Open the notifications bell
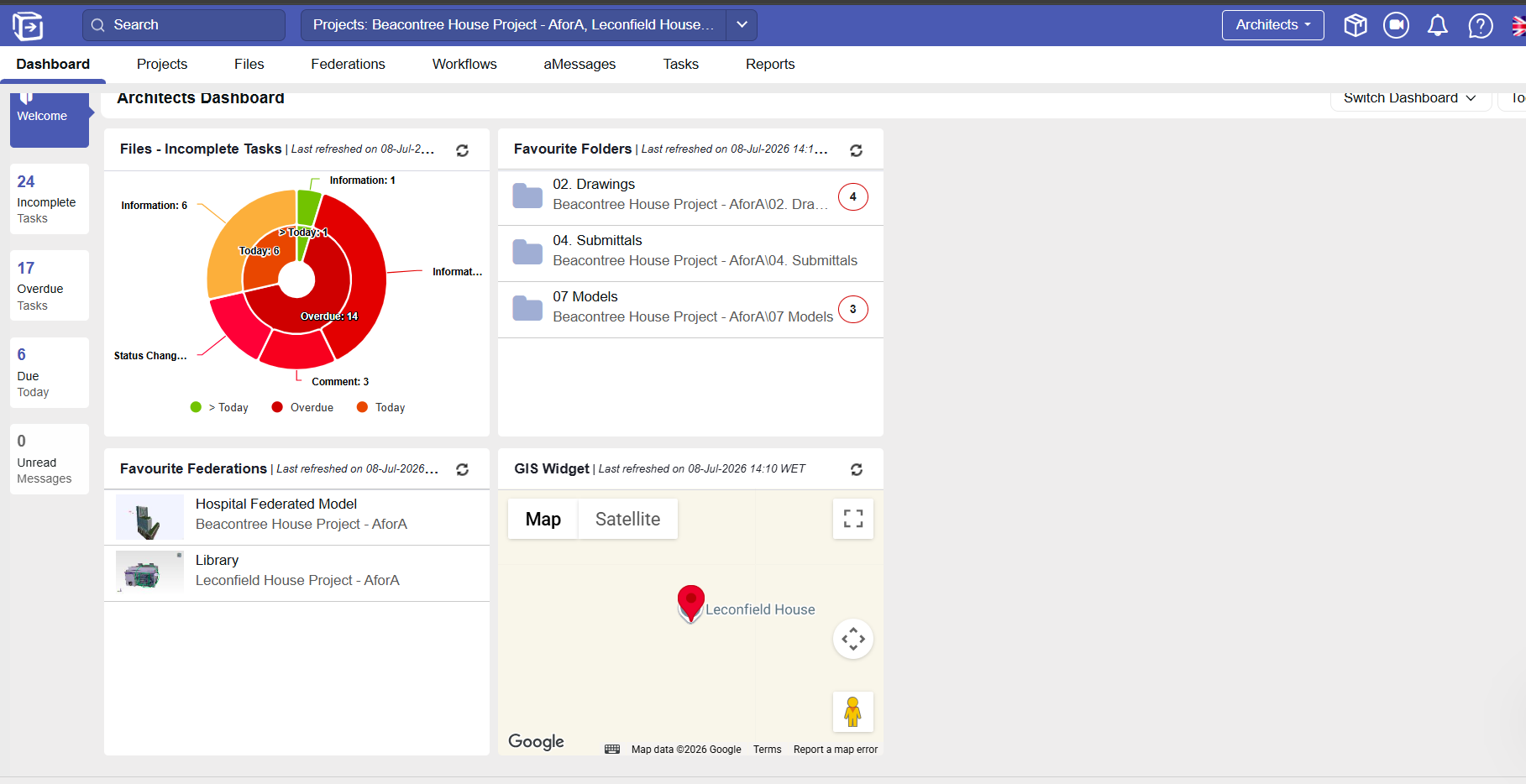Screen dimensions: 1526x784 pos(1437,26)
